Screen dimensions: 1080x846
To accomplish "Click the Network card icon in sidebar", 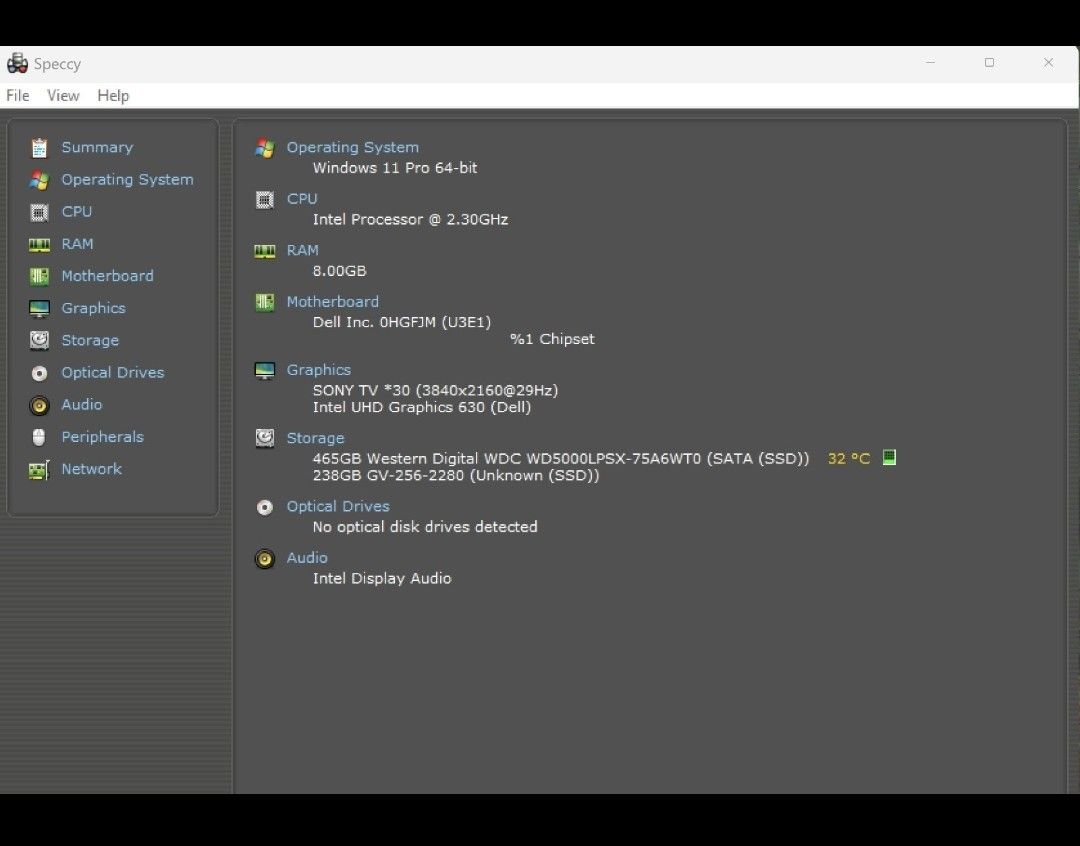I will pyautogui.click(x=39, y=470).
